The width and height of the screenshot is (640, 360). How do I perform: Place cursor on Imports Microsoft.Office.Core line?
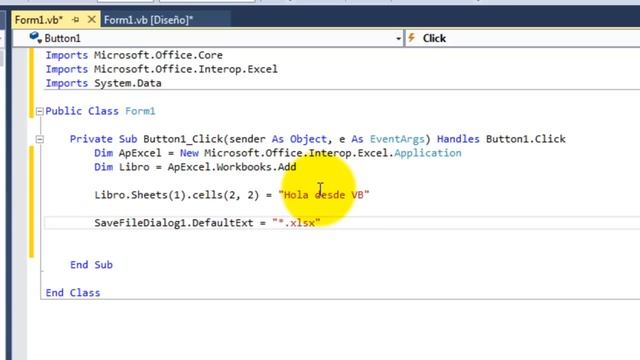click(x=134, y=55)
